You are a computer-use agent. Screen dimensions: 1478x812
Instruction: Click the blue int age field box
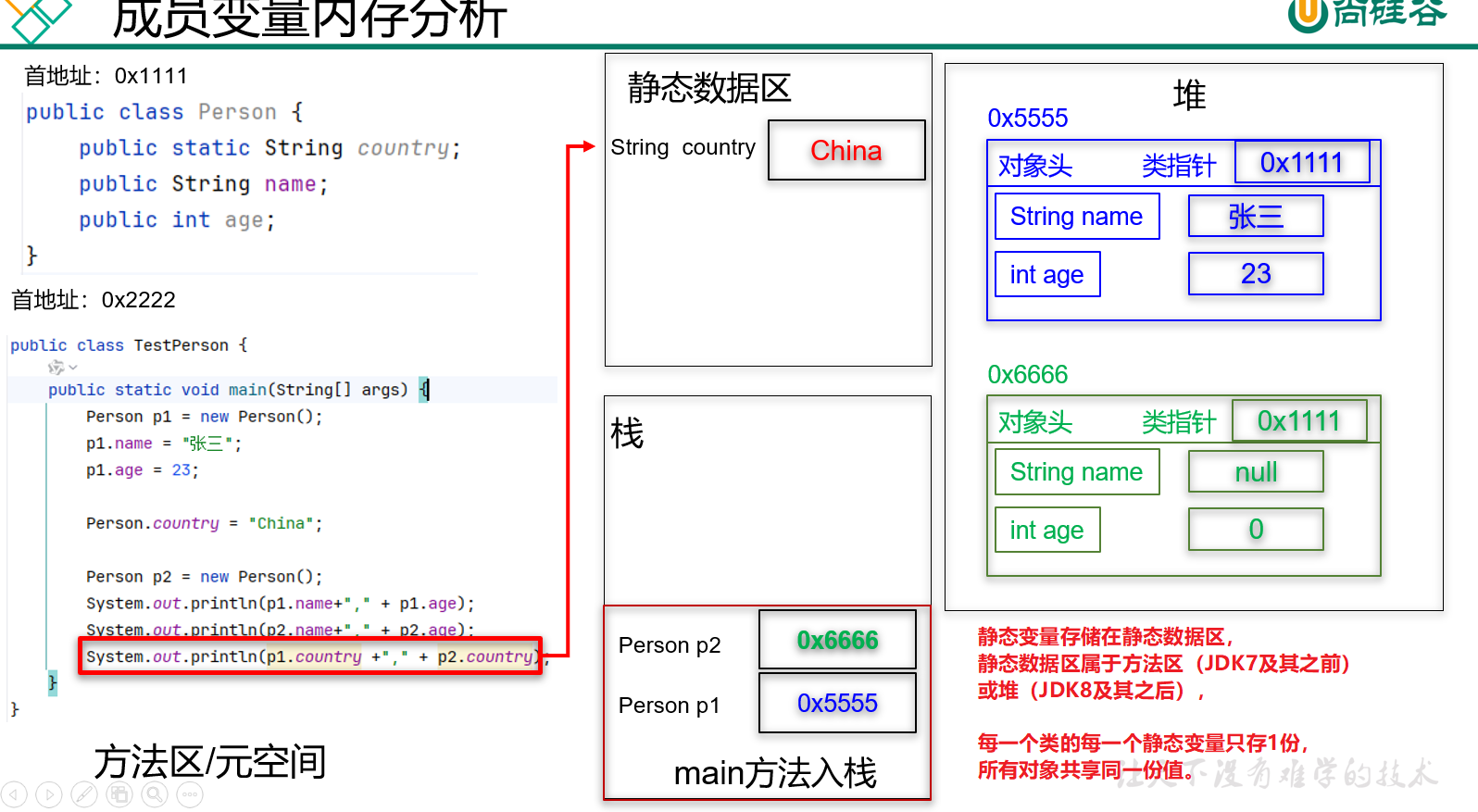1047,274
